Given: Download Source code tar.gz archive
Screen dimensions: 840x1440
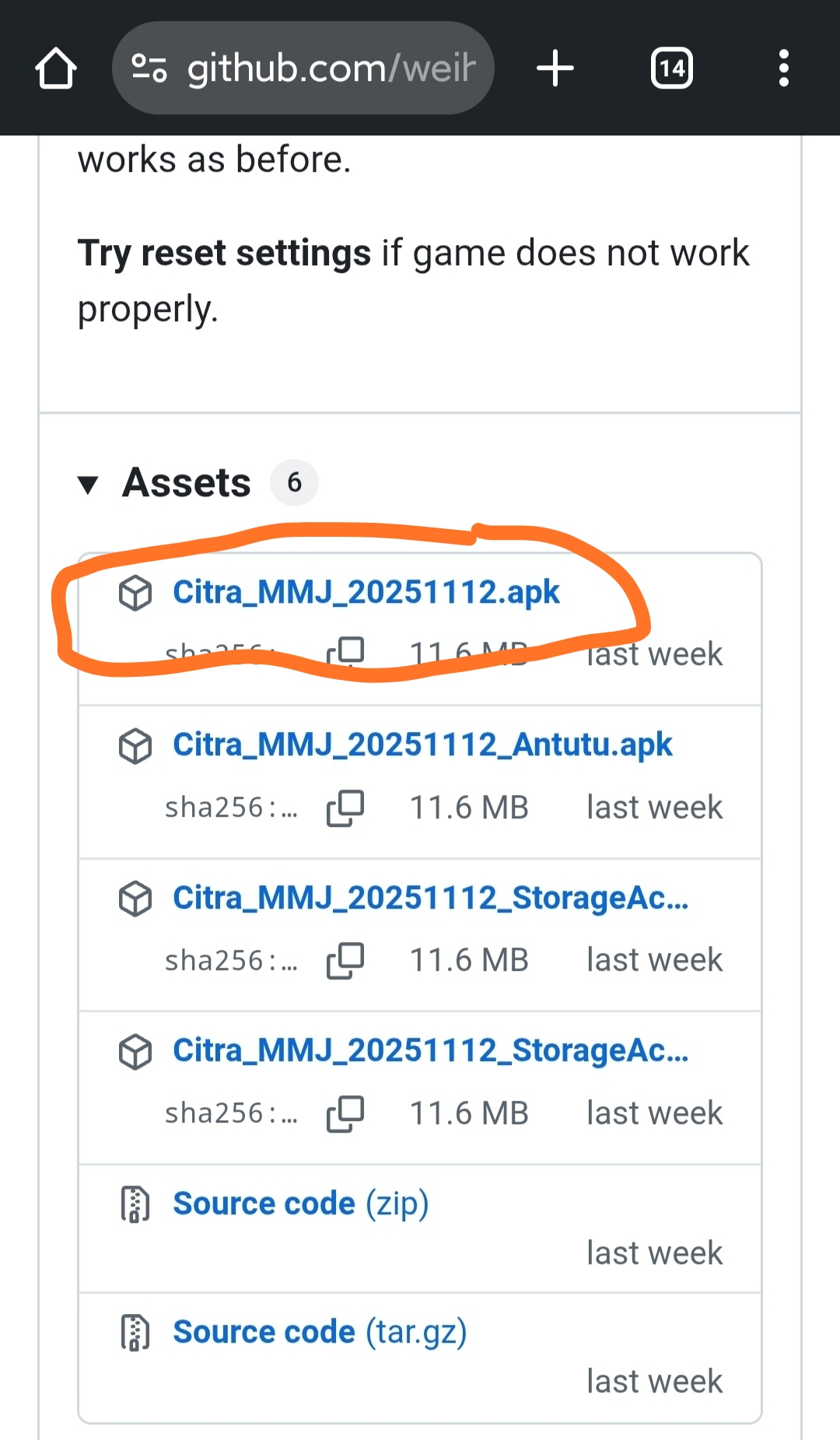Looking at the screenshot, I should click(x=319, y=1332).
